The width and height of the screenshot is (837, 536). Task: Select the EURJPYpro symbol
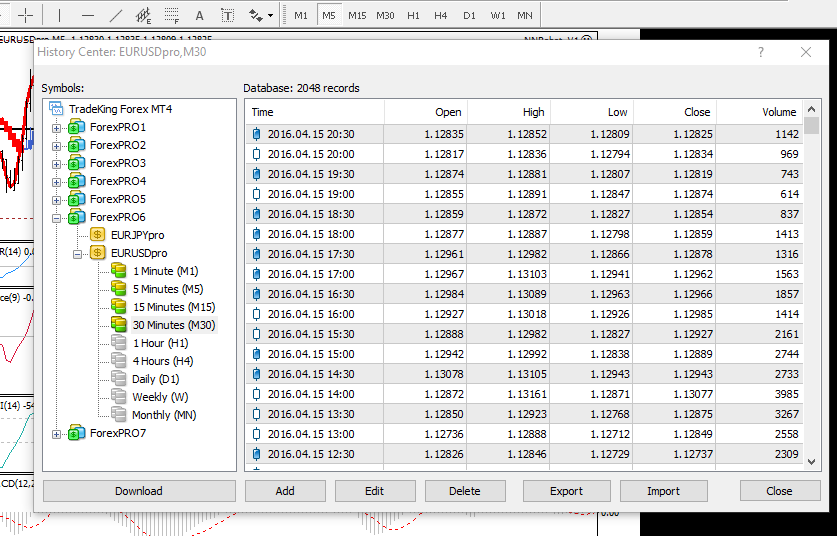(137, 235)
